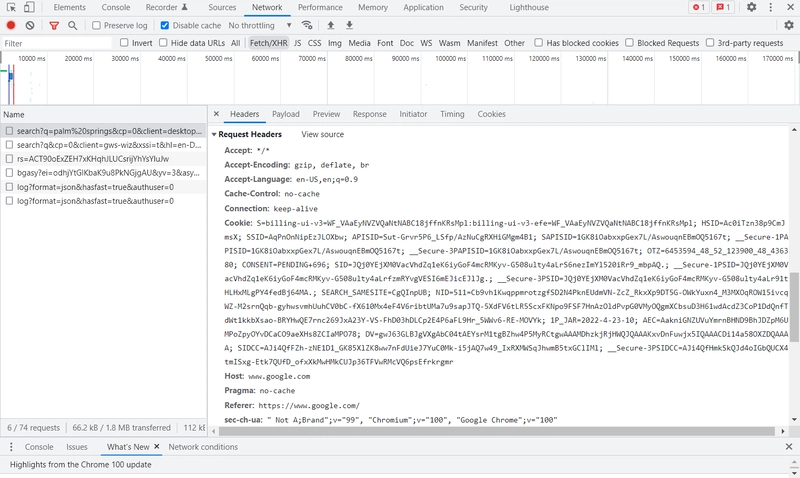The height and width of the screenshot is (478, 800).
Task: View the Timing tab
Action: tap(452, 114)
